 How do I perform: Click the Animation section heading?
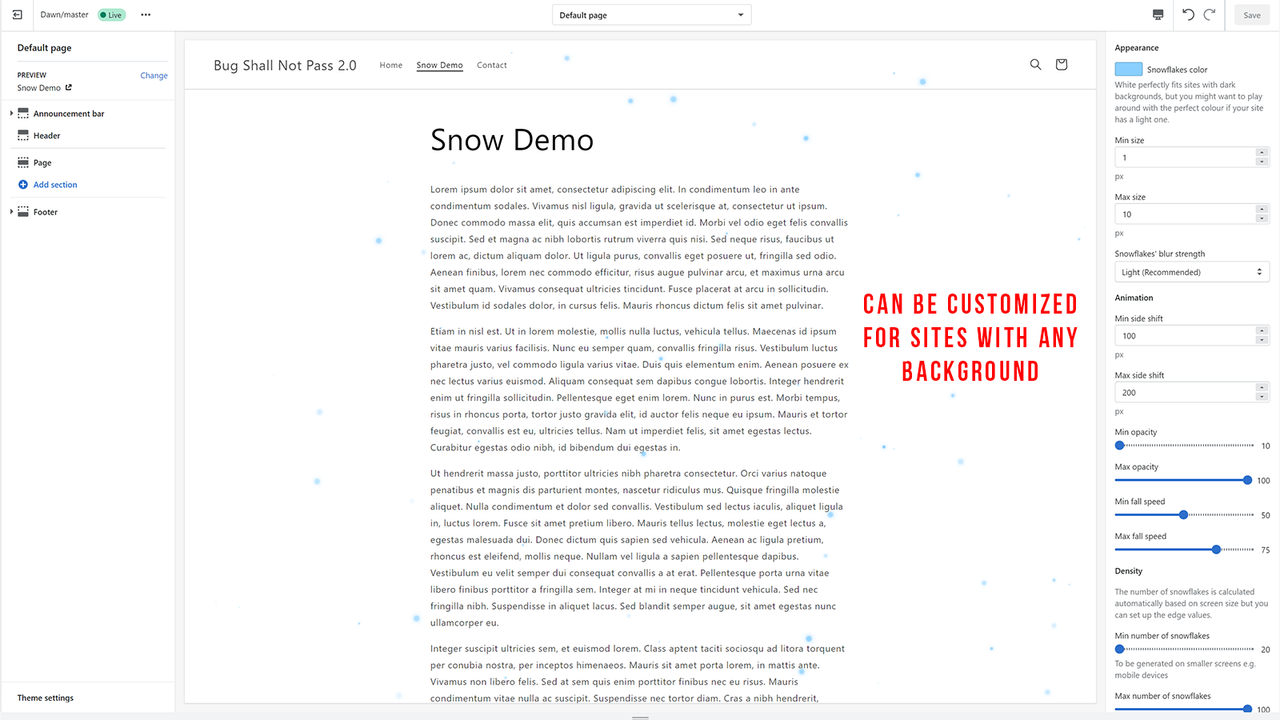tap(1134, 298)
